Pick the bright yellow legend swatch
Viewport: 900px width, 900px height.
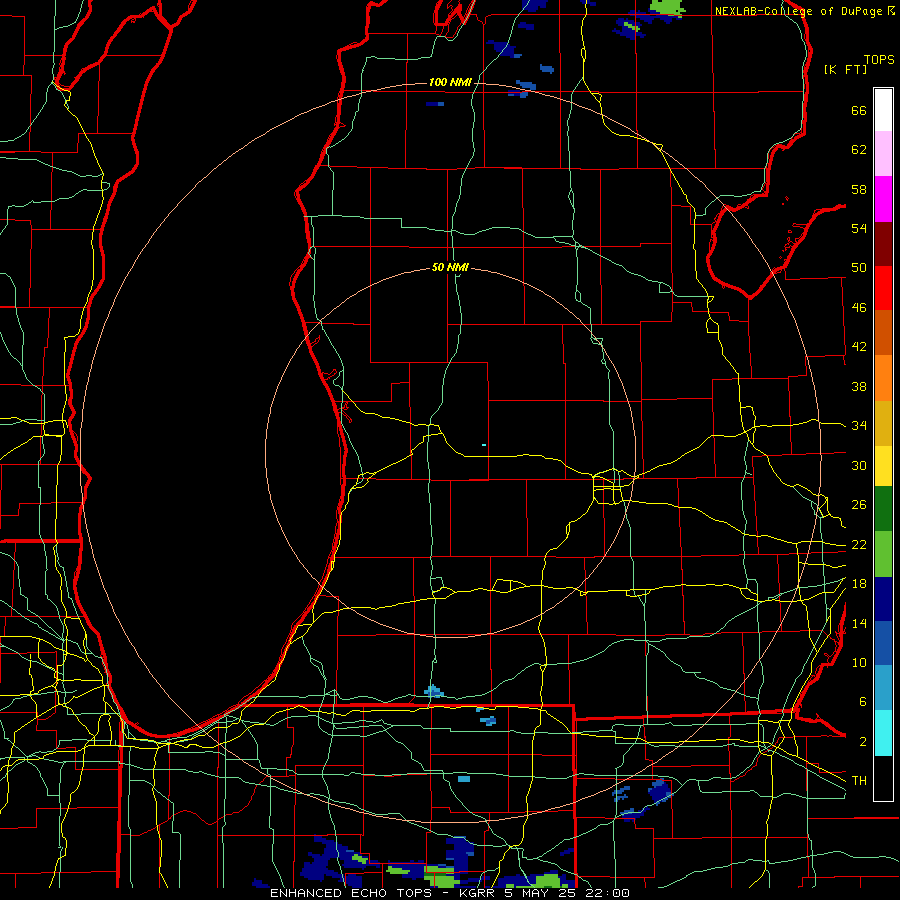(x=883, y=466)
